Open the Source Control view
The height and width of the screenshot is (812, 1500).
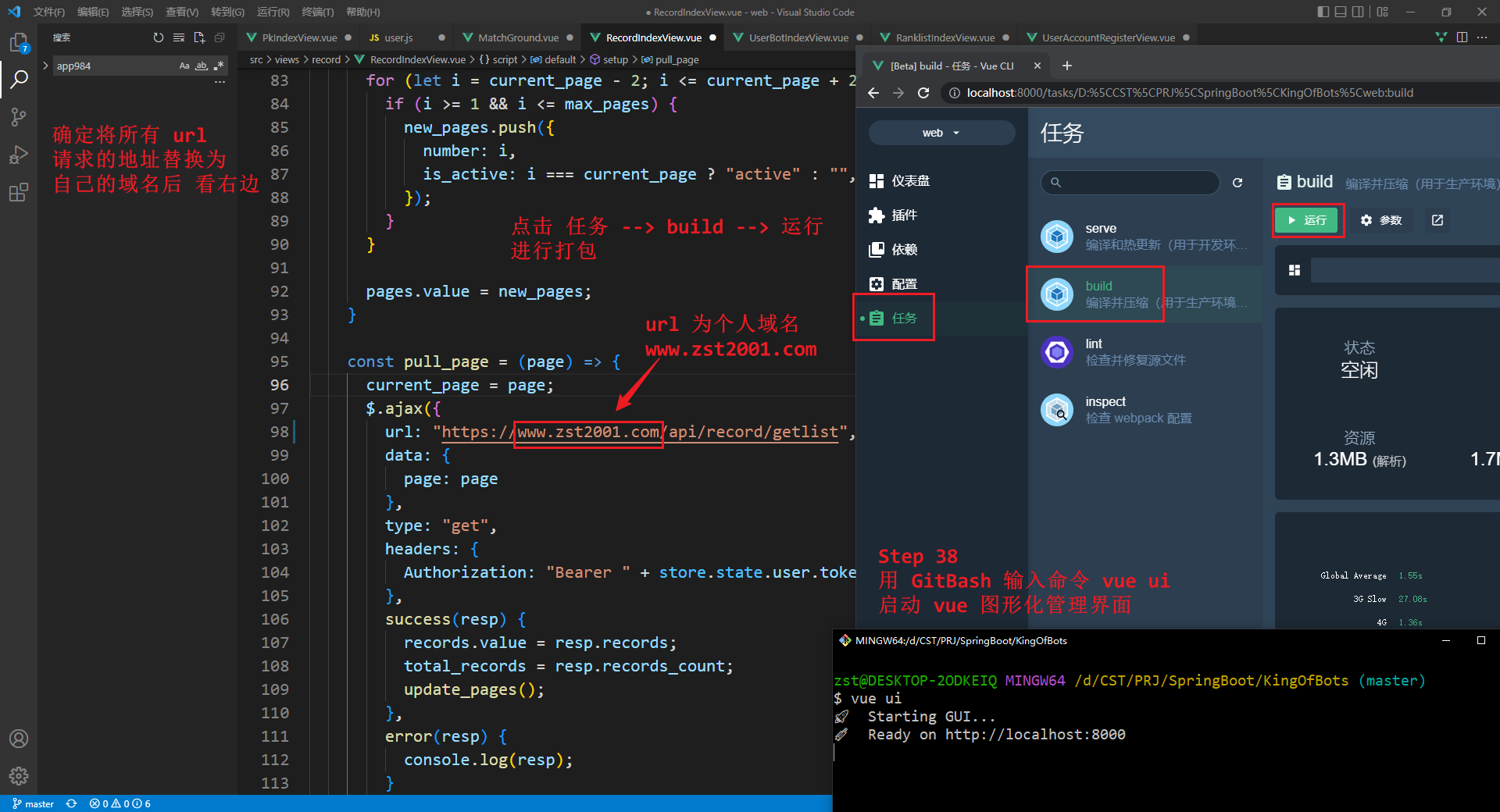click(19, 117)
